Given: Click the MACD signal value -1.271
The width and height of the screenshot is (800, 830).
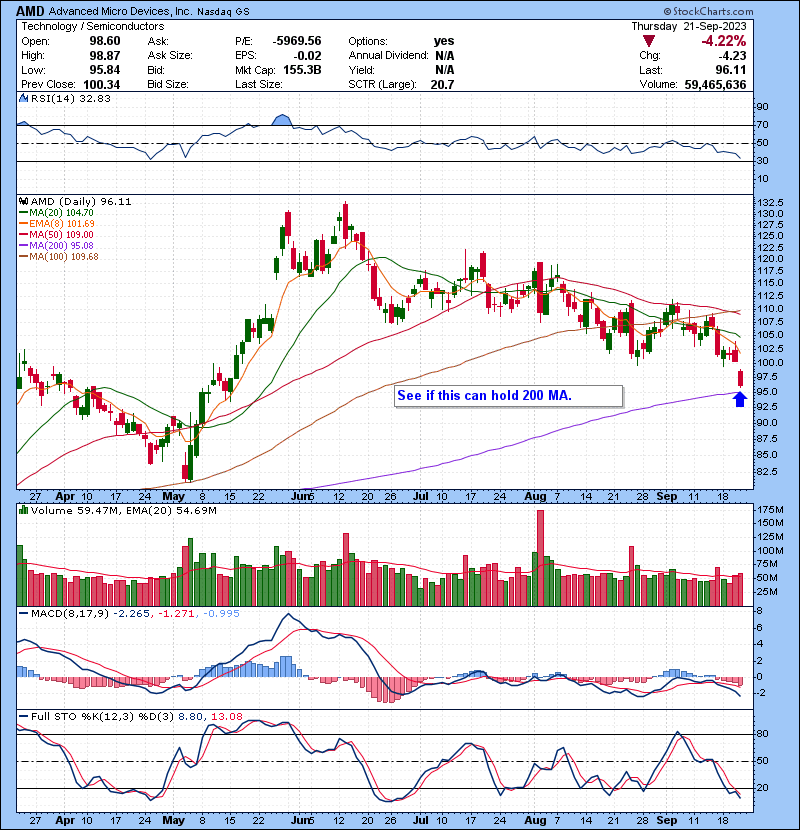Looking at the screenshot, I should [177, 614].
